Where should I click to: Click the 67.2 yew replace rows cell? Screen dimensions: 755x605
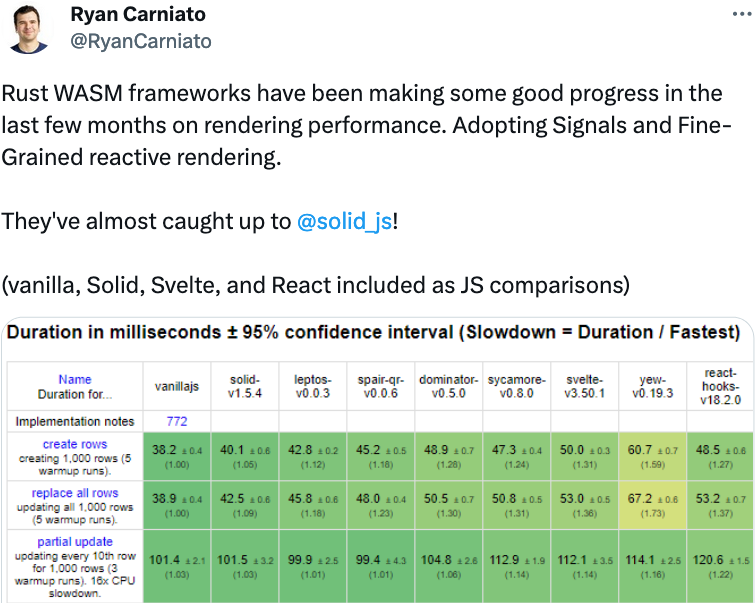tap(651, 506)
